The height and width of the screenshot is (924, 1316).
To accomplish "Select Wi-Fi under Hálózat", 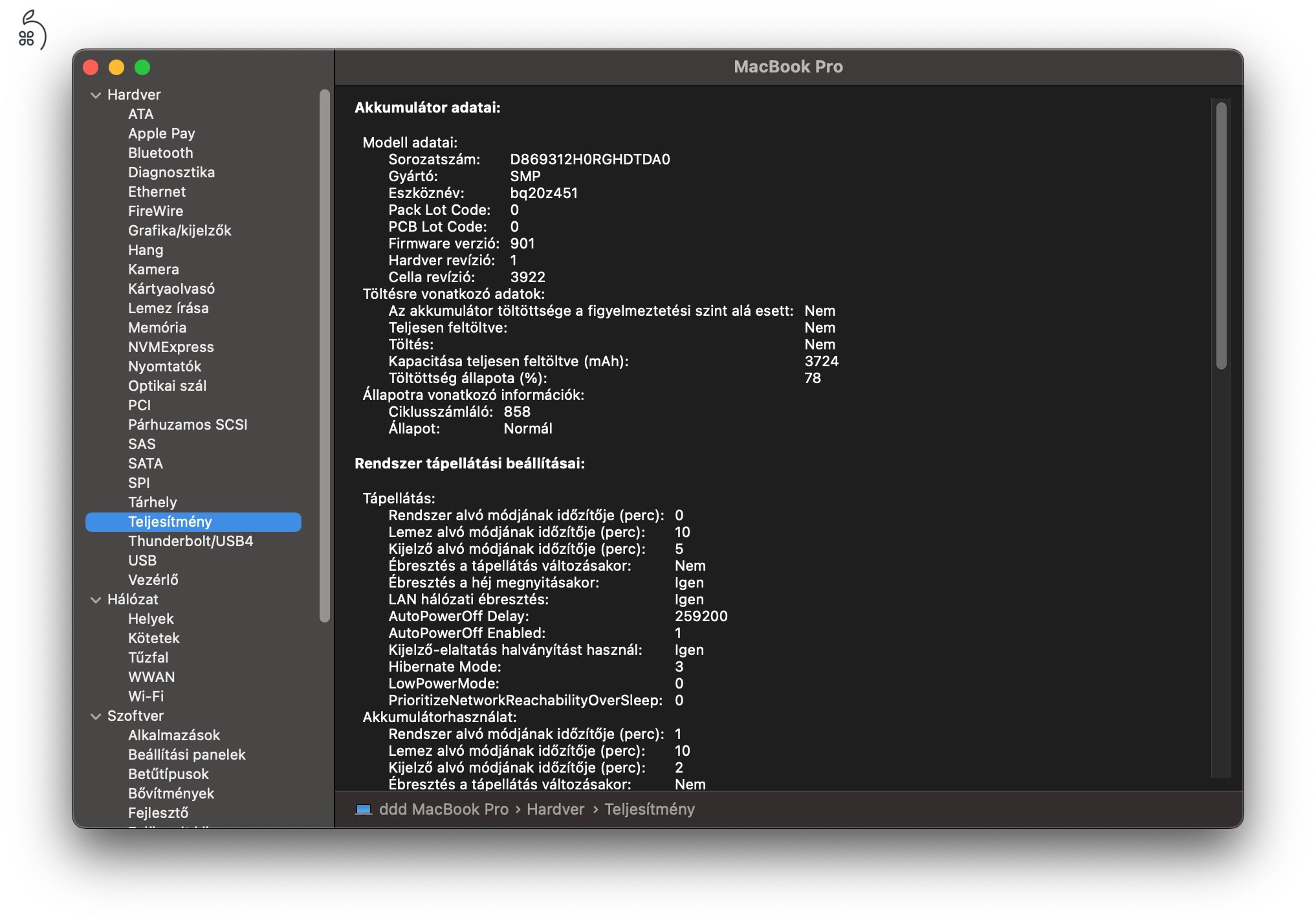I will pos(148,696).
